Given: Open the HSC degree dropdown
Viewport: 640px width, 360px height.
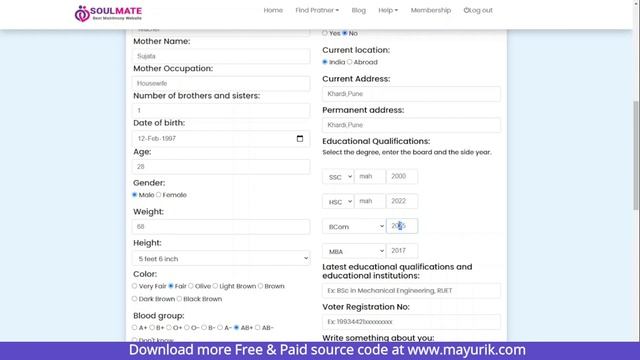Looking at the screenshot, I should [338, 202].
